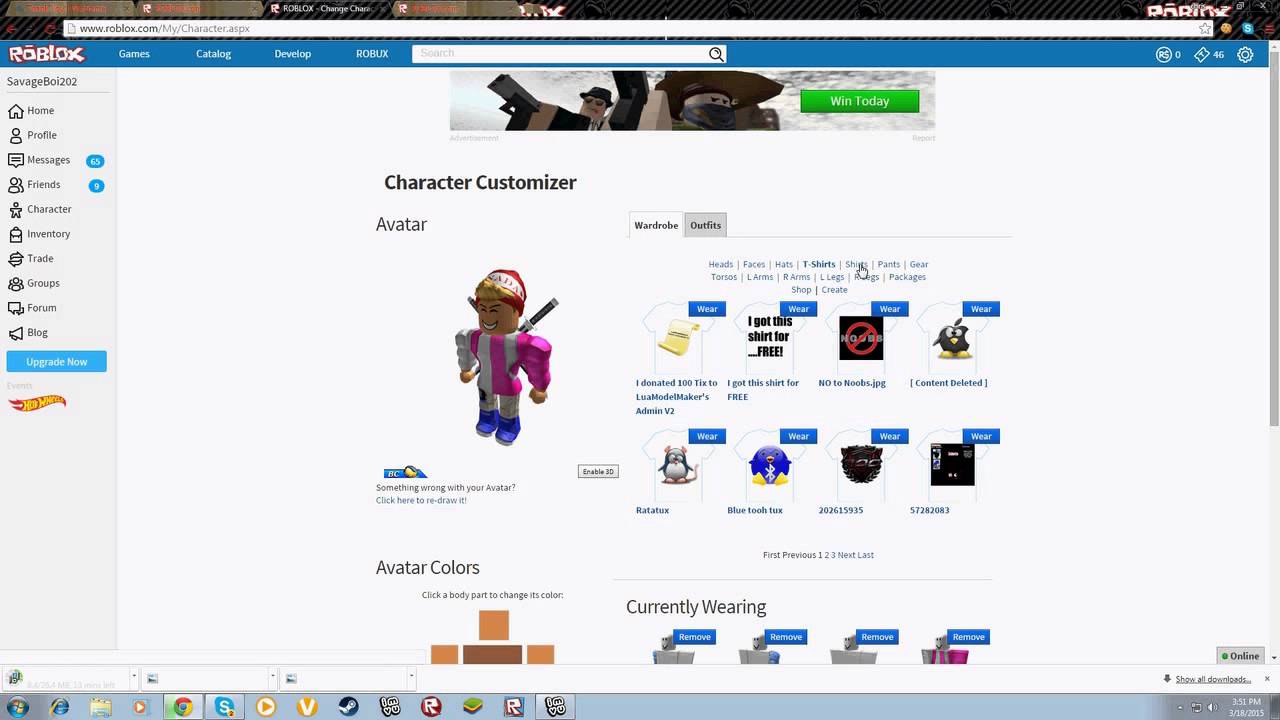This screenshot has height=720, width=1280.
Task: Select the head color swatch
Action: 493,625
